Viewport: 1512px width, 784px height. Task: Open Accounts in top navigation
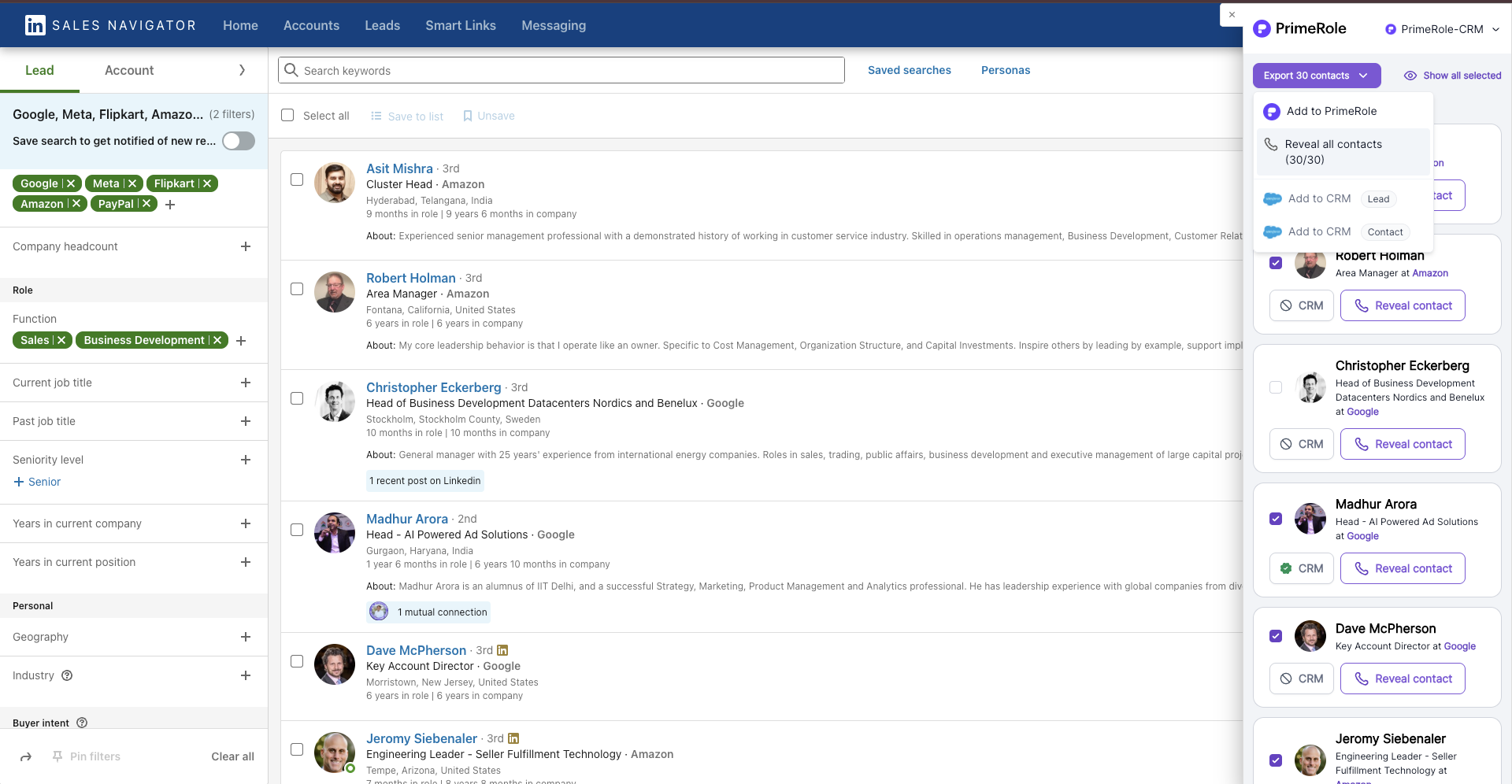[x=311, y=25]
